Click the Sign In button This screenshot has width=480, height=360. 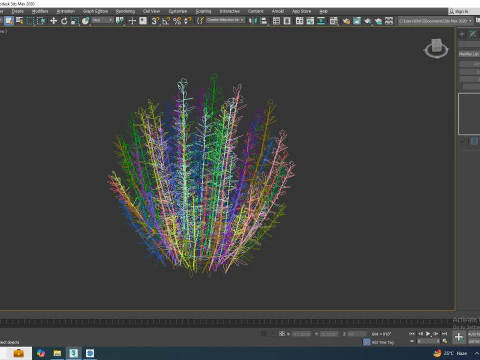click(461, 11)
